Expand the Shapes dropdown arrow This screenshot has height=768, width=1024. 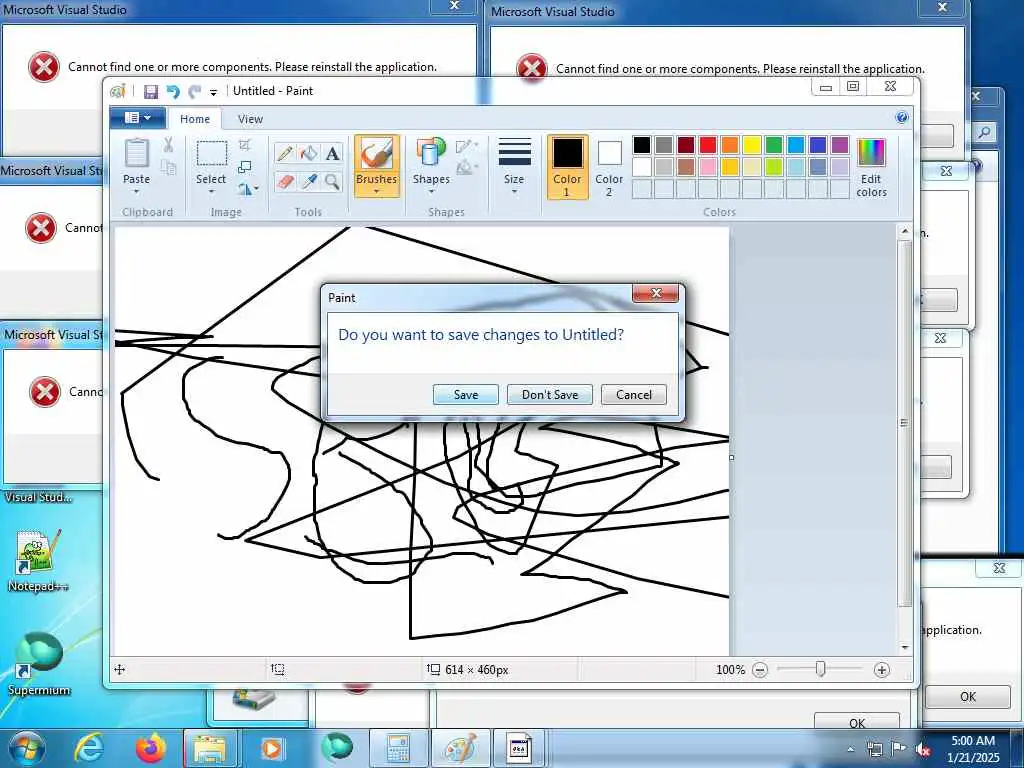pyautogui.click(x=431, y=192)
